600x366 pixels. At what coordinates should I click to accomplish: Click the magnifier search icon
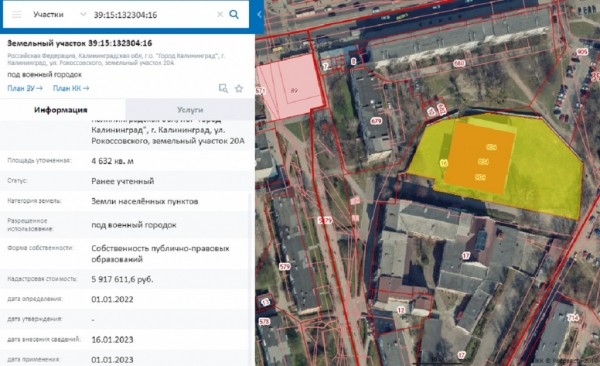(x=234, y=15)
